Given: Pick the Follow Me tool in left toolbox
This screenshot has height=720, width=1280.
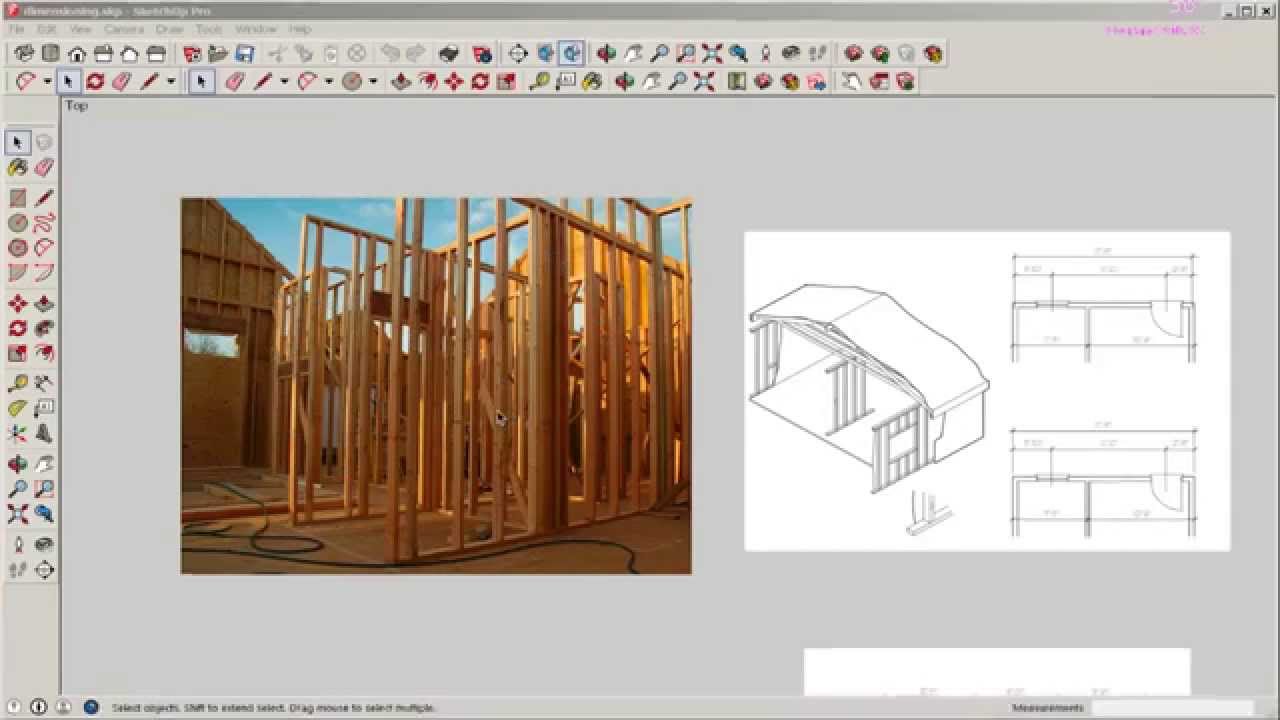Looking at the screenshot, I should tap(44, 328).
